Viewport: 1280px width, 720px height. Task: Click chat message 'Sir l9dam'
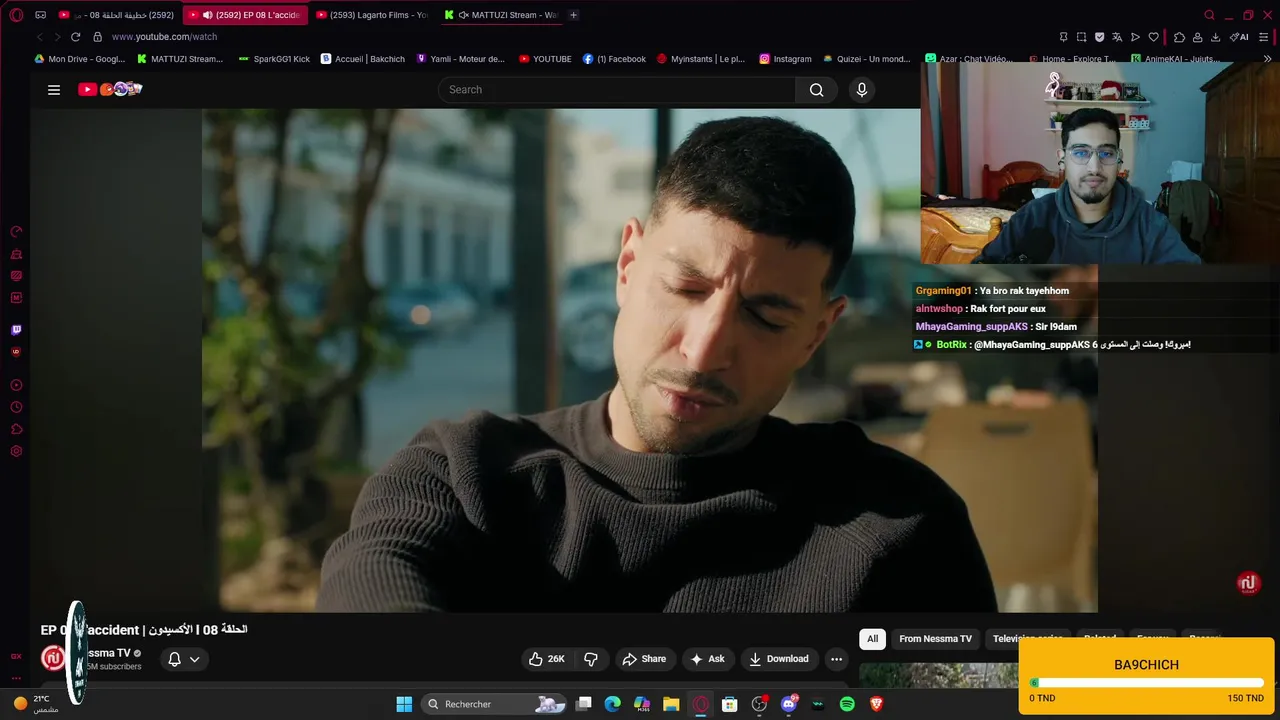pyautogui.click(x=1056, y=327)
